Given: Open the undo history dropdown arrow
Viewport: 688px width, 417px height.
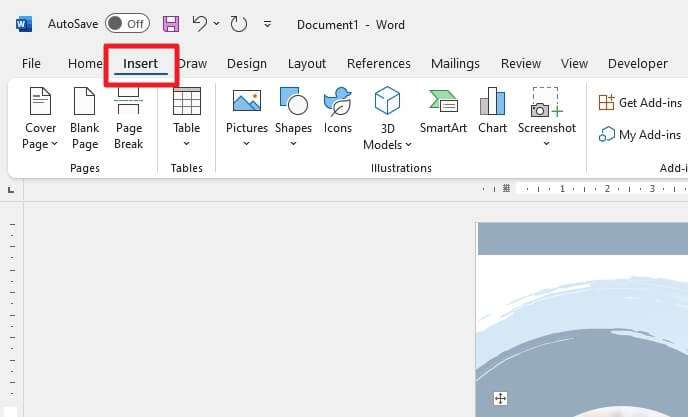Looking at the screenshot, I should tap(217, 23).
